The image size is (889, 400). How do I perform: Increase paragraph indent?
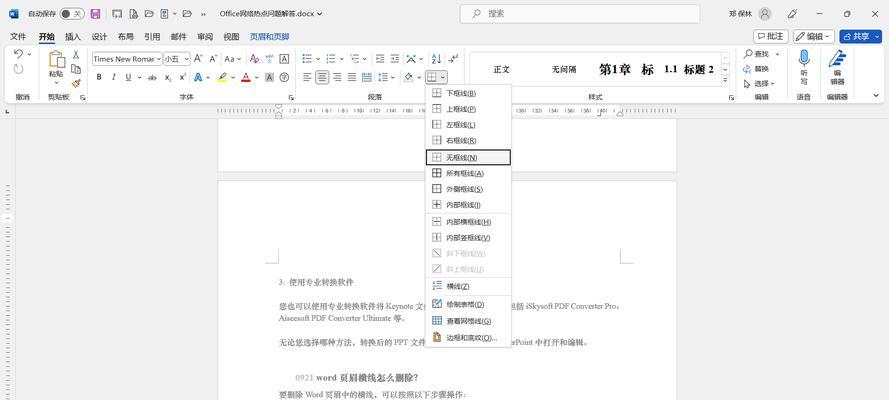tap(395, 58)
